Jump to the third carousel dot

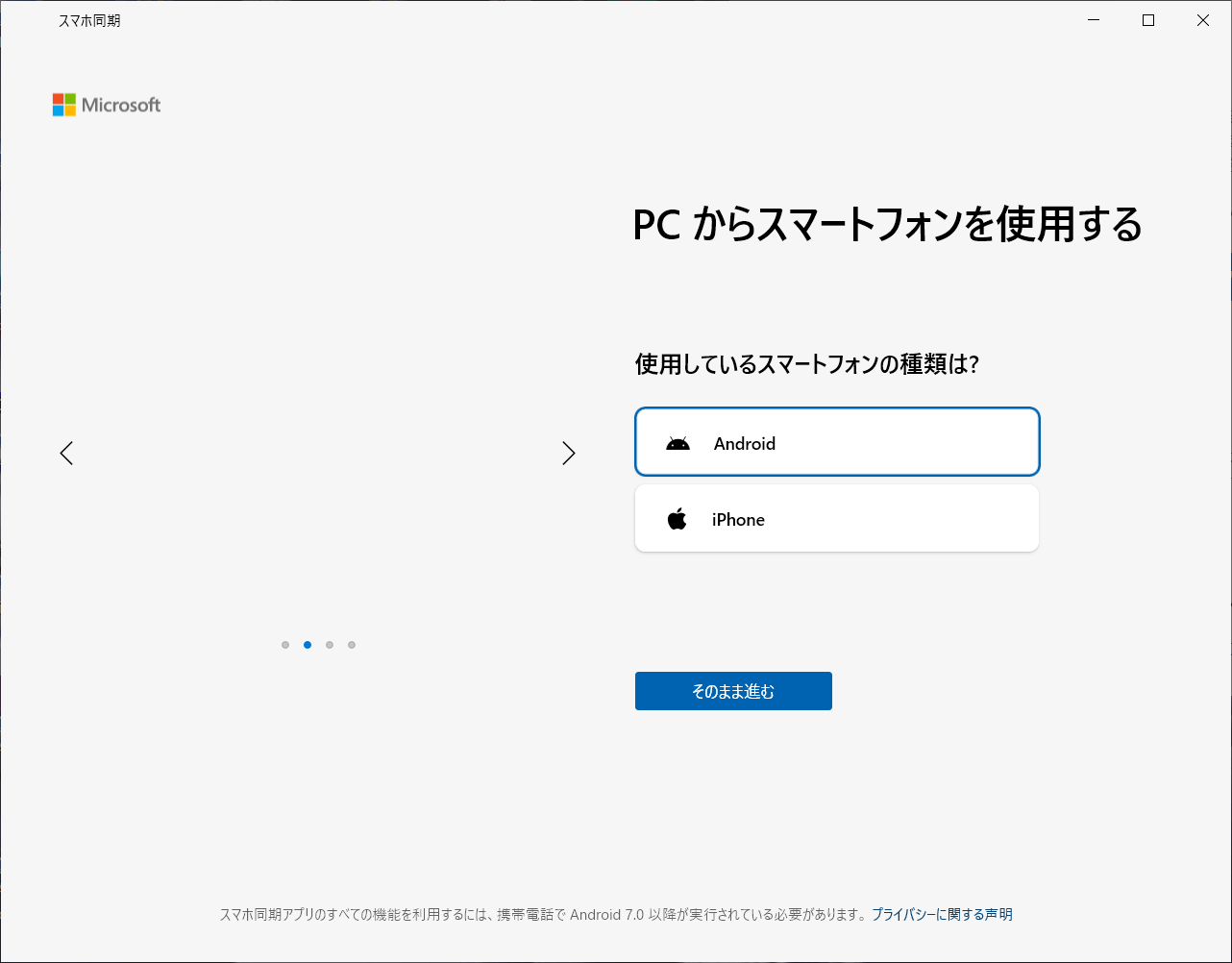(x=330, y=645)
